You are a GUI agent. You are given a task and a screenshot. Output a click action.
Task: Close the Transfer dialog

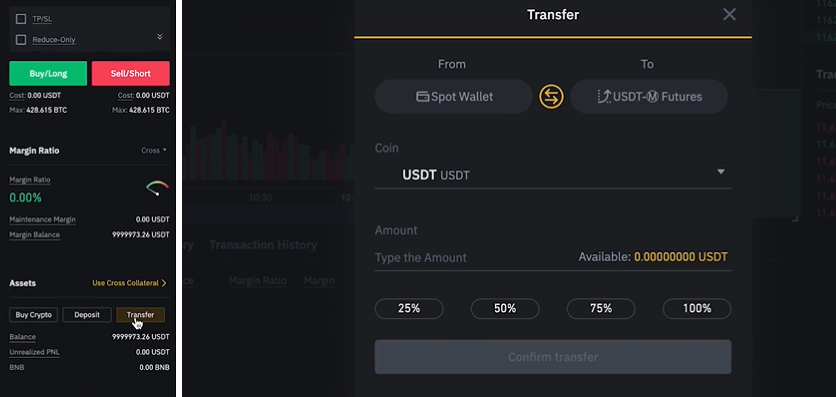click(729, 14)
